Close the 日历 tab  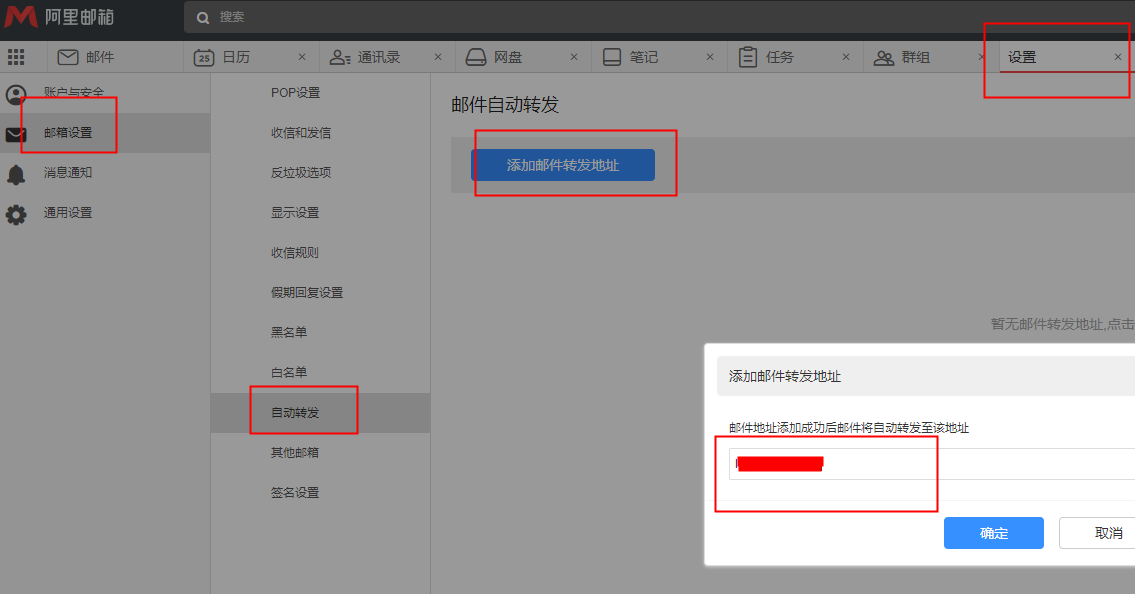302,57
